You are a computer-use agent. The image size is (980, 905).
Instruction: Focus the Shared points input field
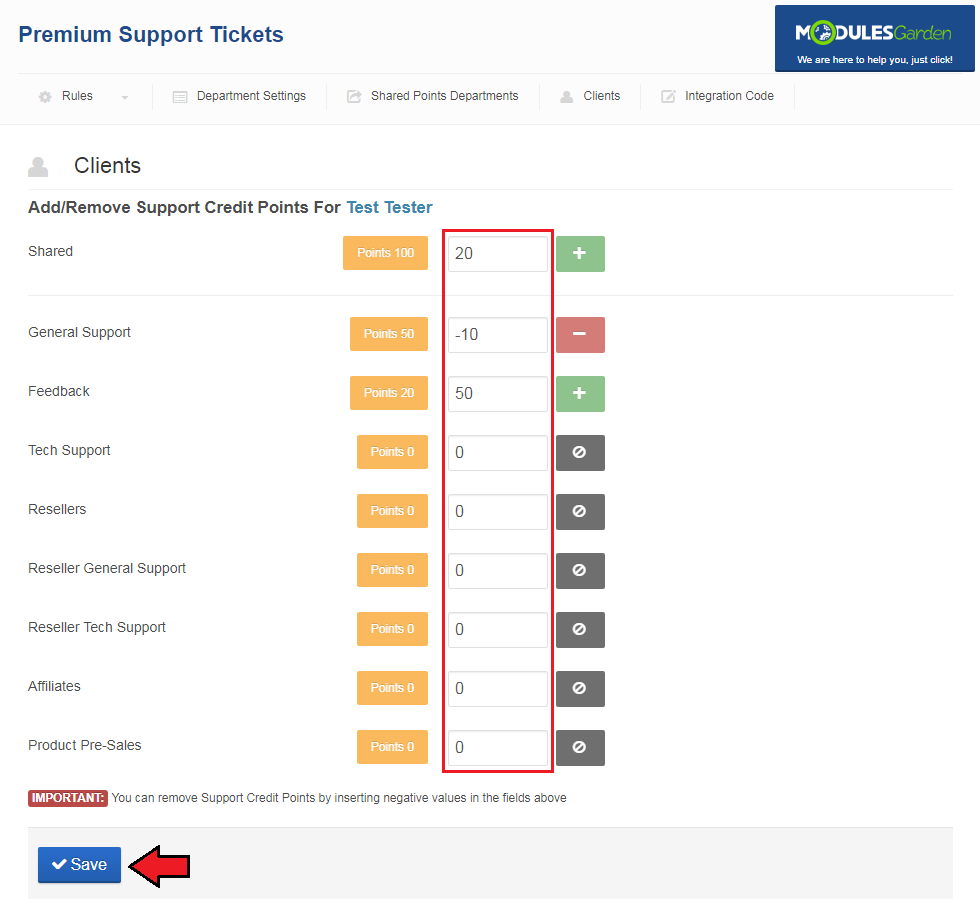(498, 254)
